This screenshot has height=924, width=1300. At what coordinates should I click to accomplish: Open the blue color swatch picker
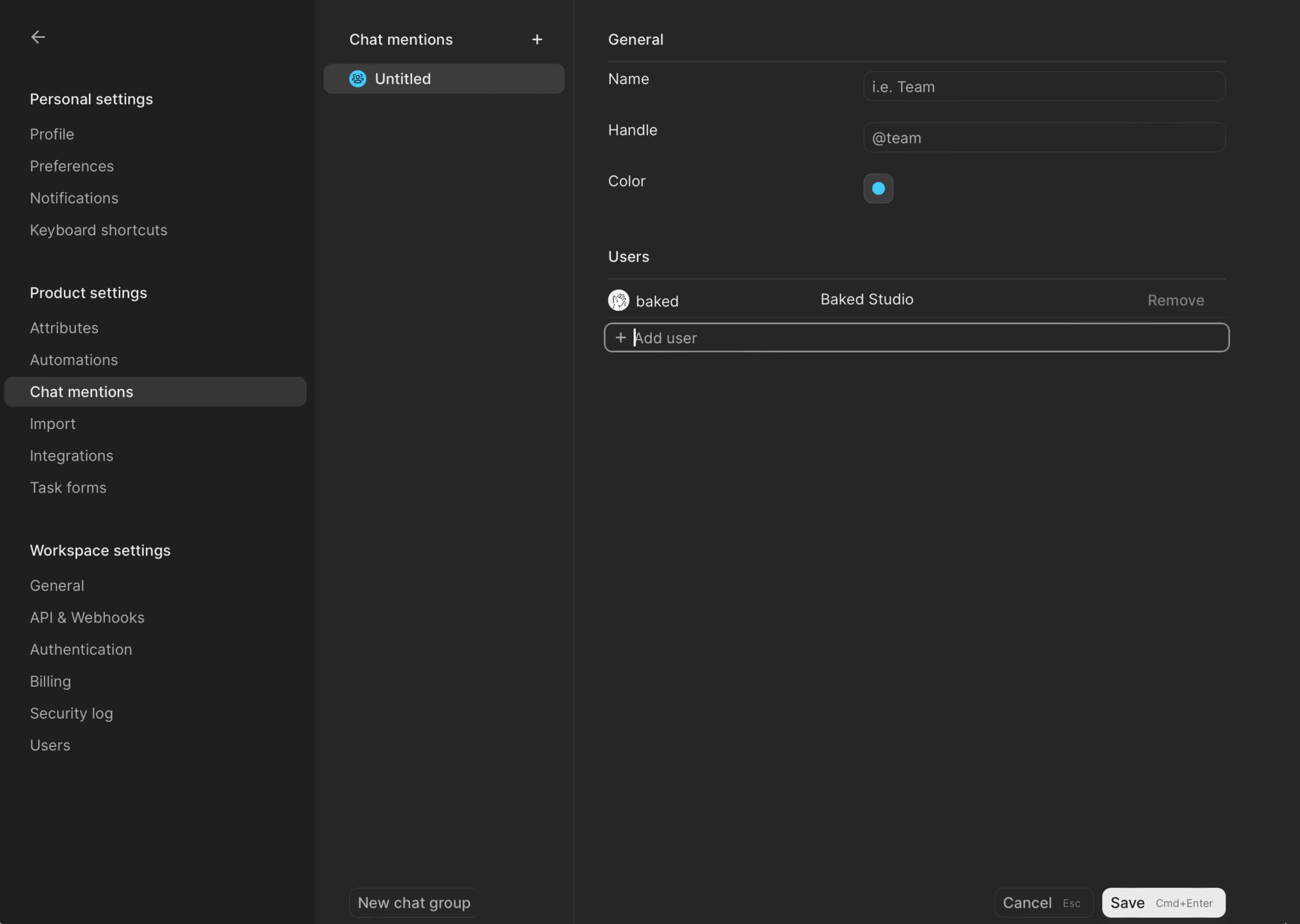click(878, 188)
